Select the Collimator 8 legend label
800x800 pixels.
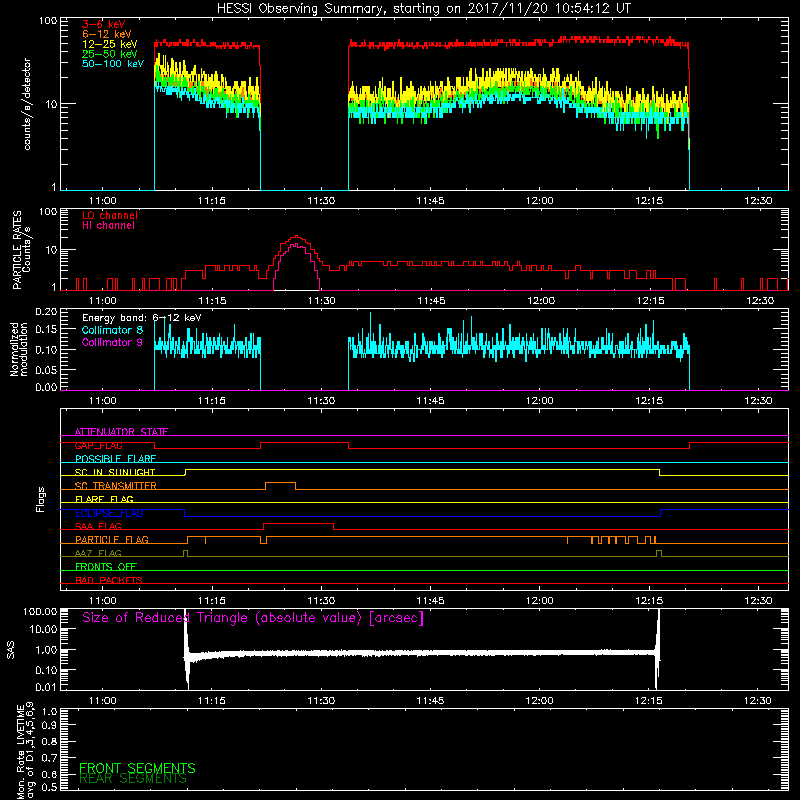point(112,330)
